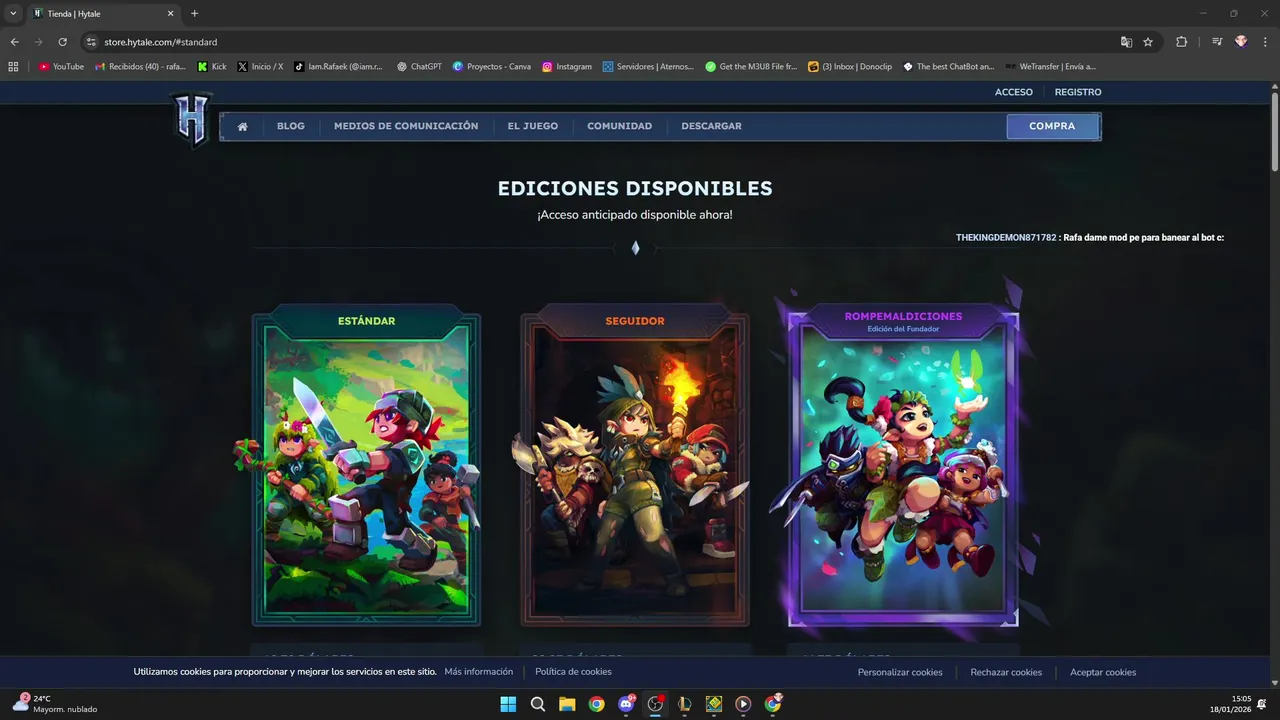This screenshot has width=1280, height=720.
Task: Open the ChatGPT bookmark
Action: (x=419, y=67)
